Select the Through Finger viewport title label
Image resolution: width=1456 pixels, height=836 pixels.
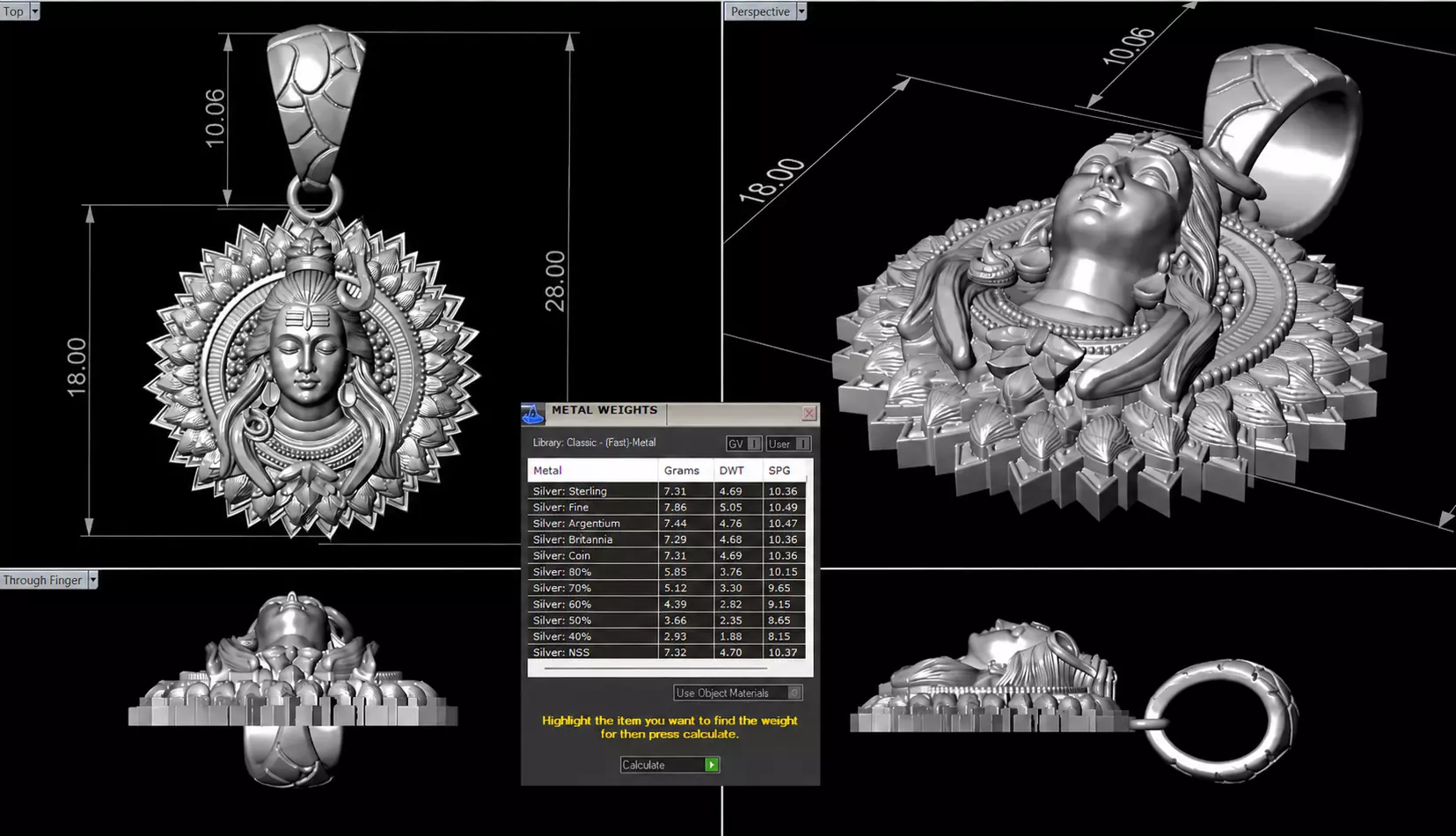(x=42, y=580)
